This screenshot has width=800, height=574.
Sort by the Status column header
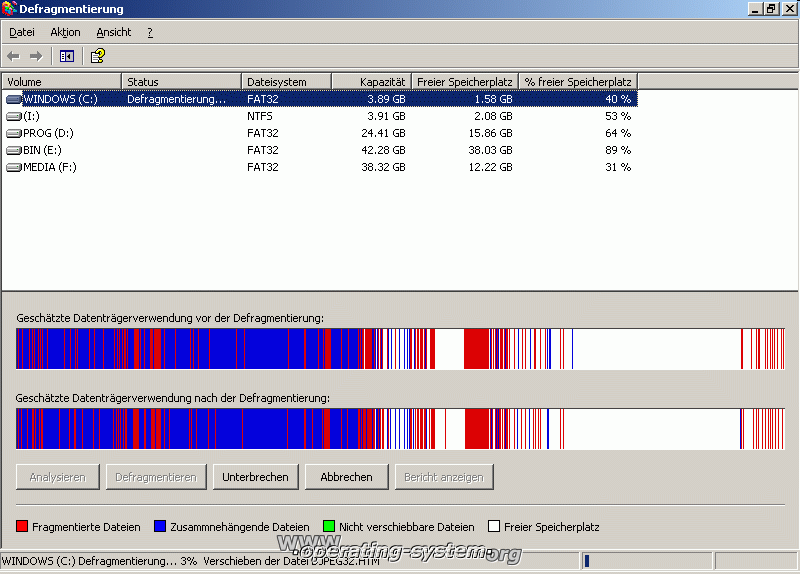click(181, 82)
